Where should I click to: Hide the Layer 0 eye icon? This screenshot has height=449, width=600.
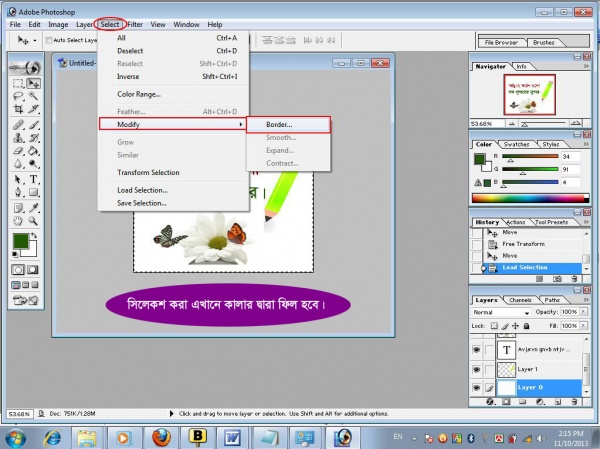(476, 387)
